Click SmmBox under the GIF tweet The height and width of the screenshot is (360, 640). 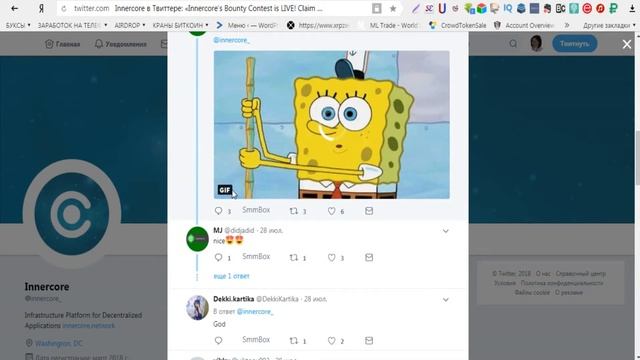tap(256, 210)
